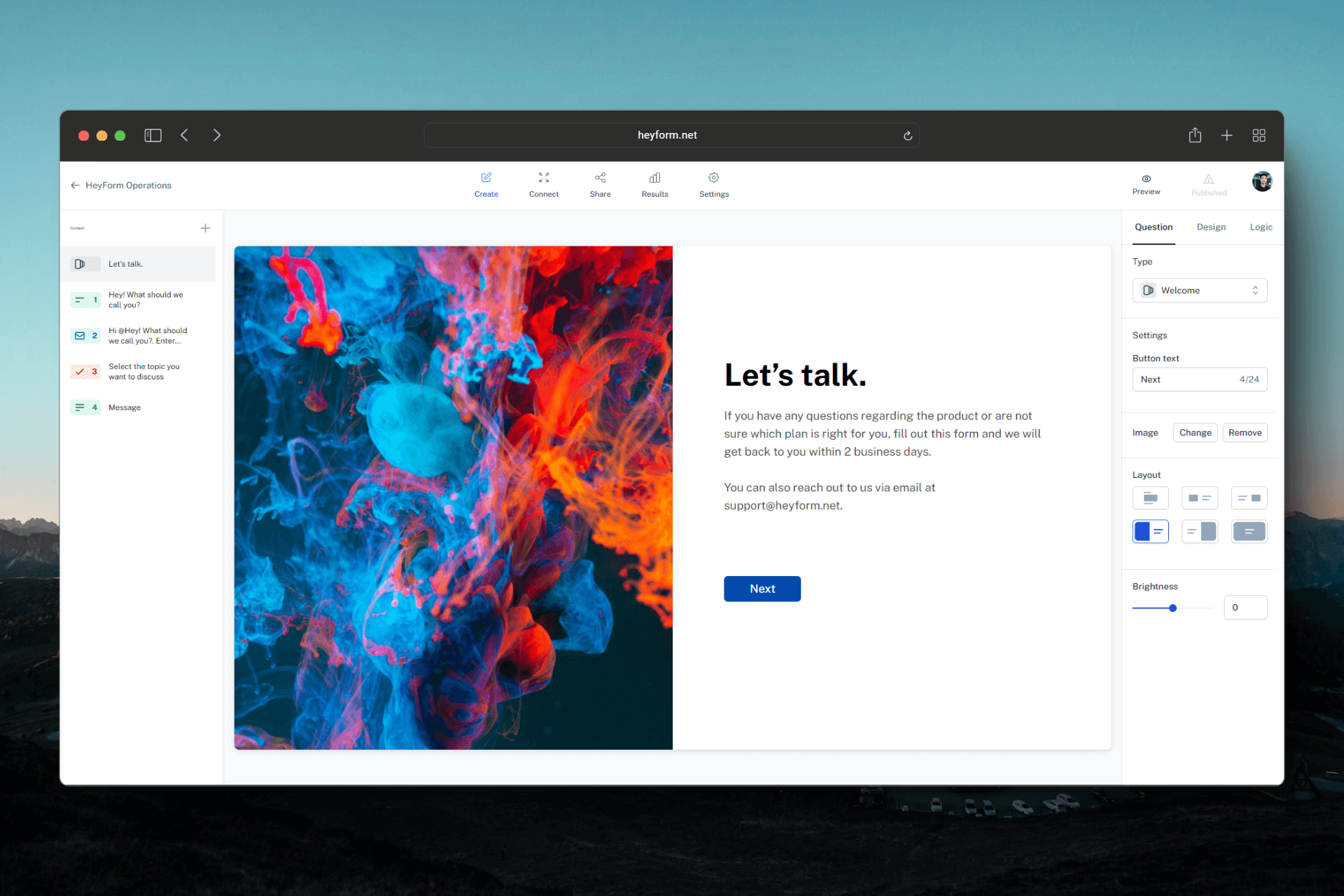Click the Create tab in the top nav
Screen dimensions: 1344x896
pos(485,185)
